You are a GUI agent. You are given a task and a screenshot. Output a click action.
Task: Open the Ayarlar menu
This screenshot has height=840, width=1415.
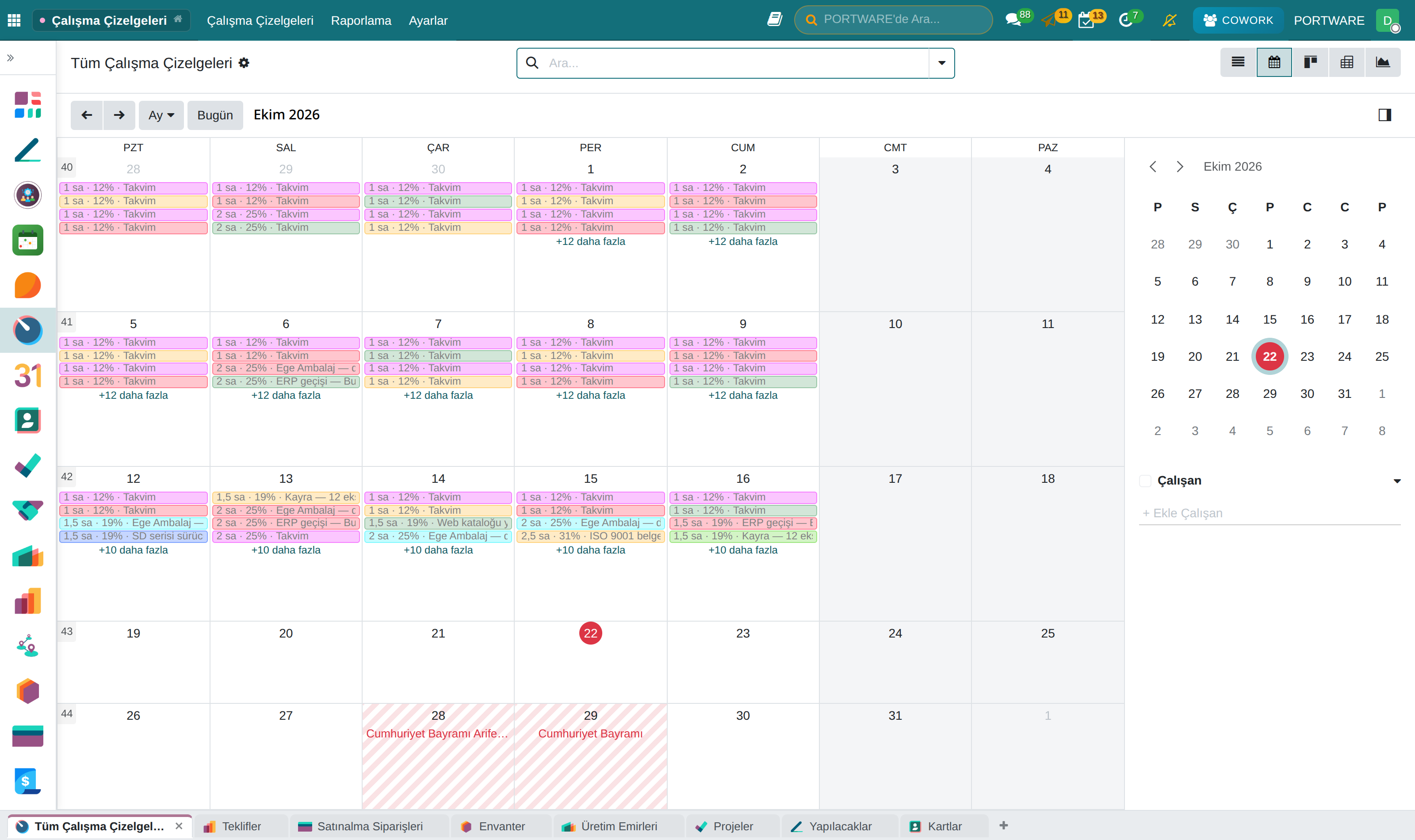[x=428, y=20]
